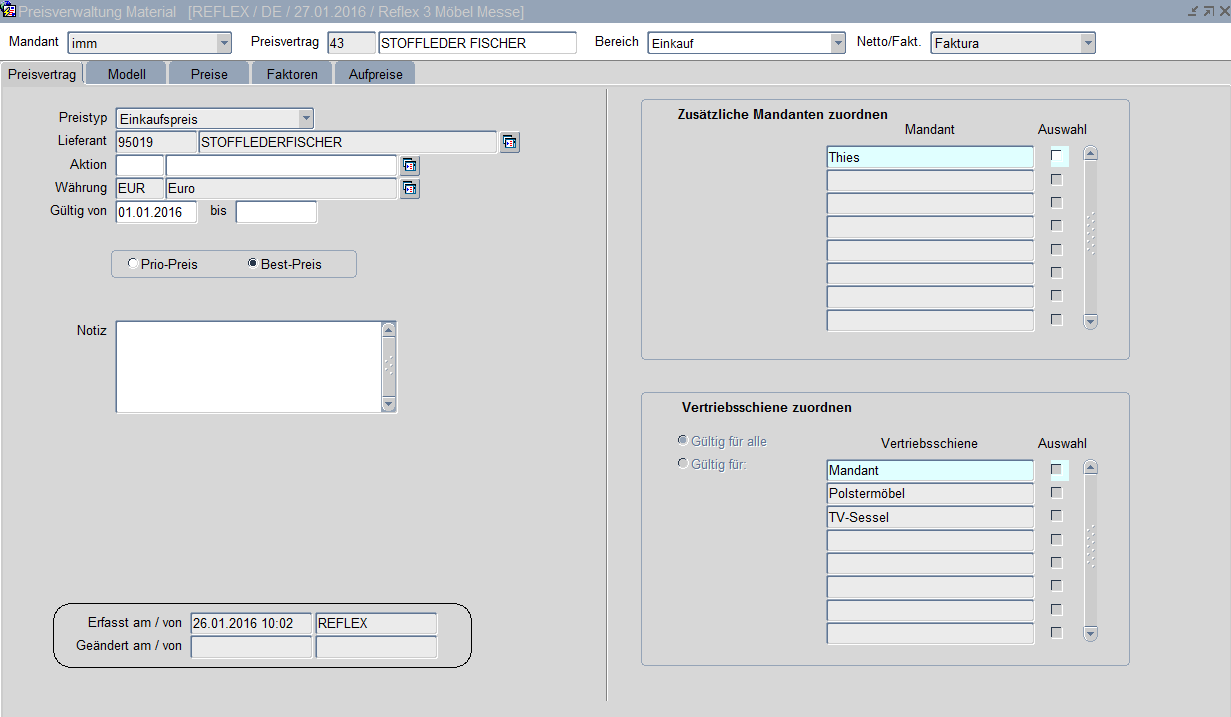This screenshot has width=1231, height=717.
Task: Open the Lieferant lookup list icon
Action: (x=510, y=143)
